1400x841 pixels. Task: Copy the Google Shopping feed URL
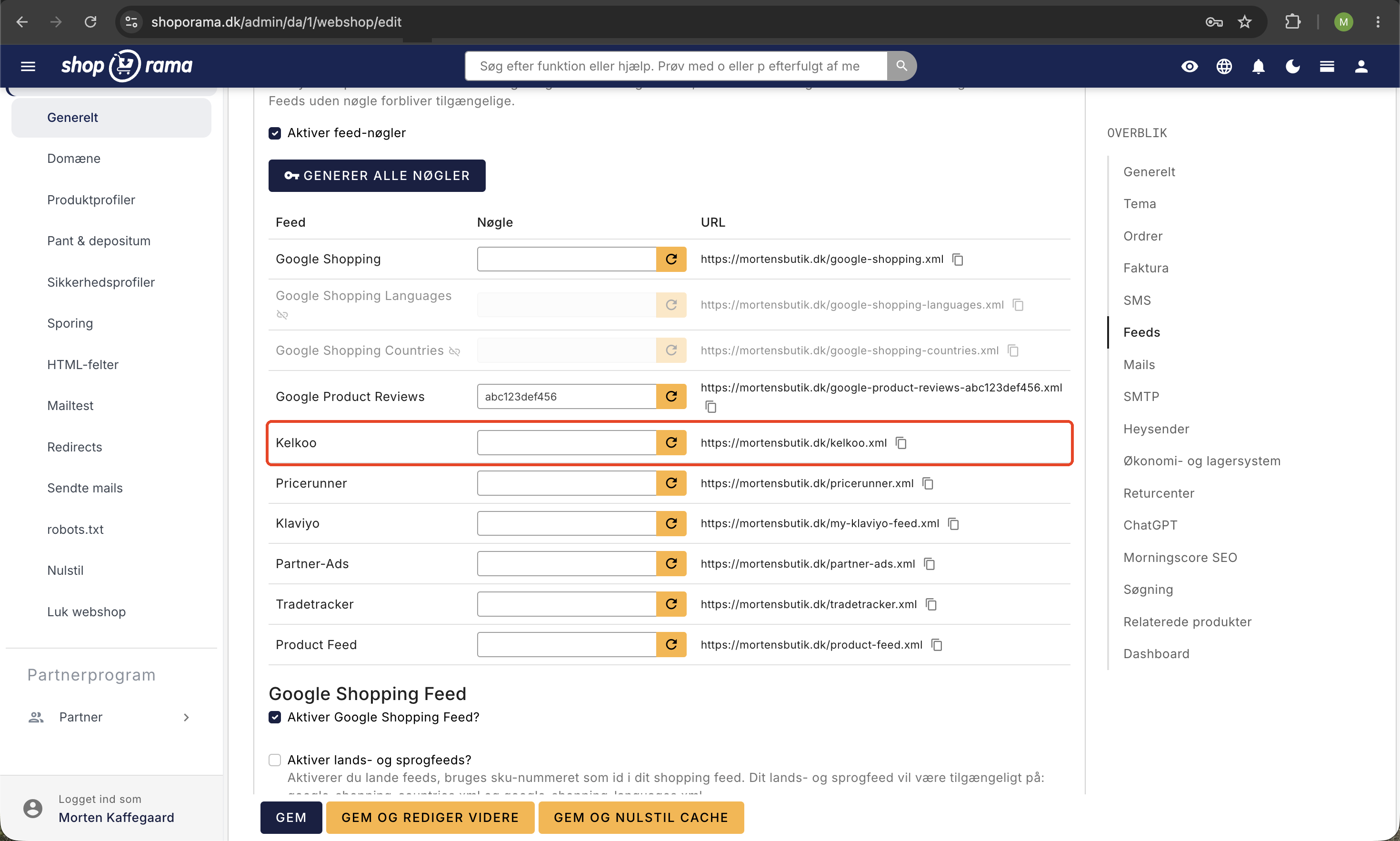(958, 259)
